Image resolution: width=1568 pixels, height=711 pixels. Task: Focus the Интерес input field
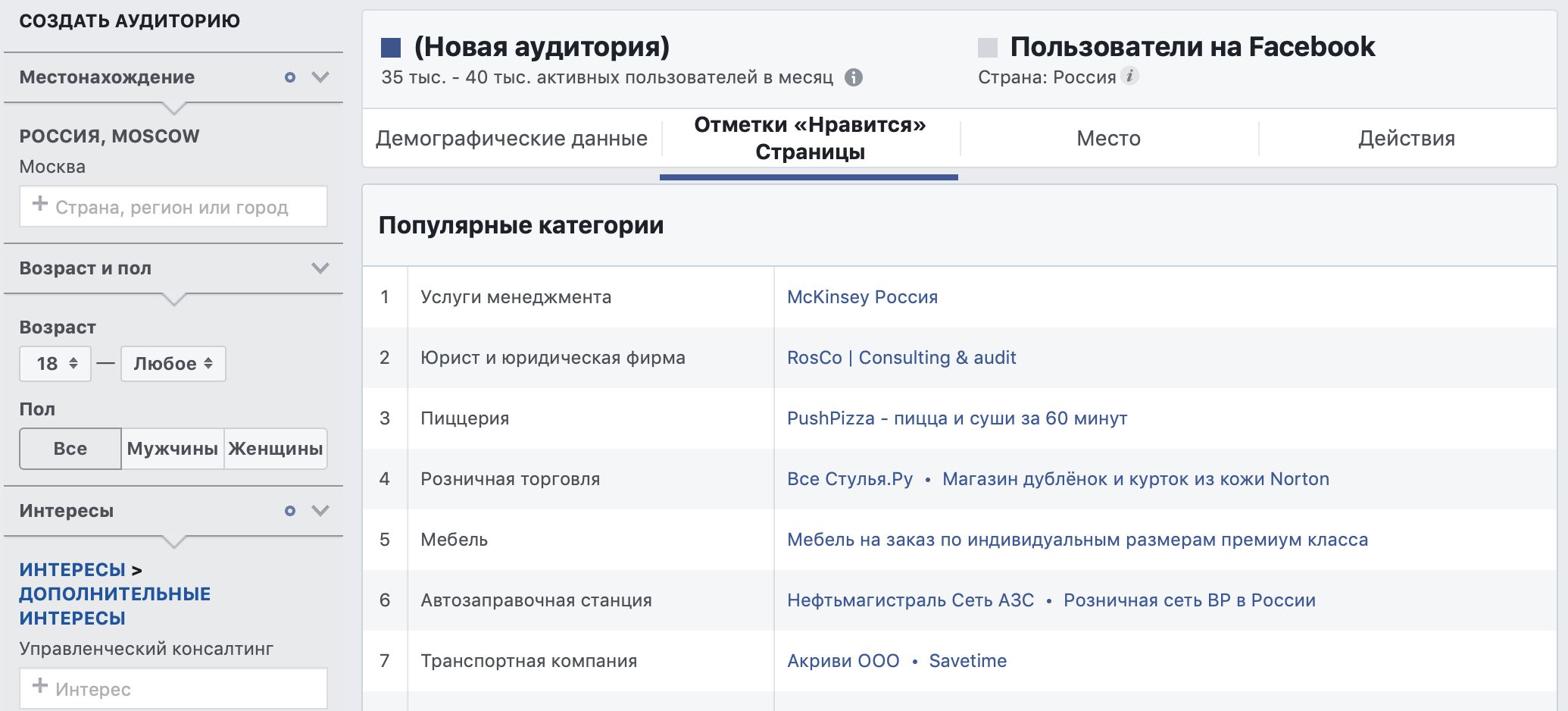pyautogui.click(x=173, y=688)
